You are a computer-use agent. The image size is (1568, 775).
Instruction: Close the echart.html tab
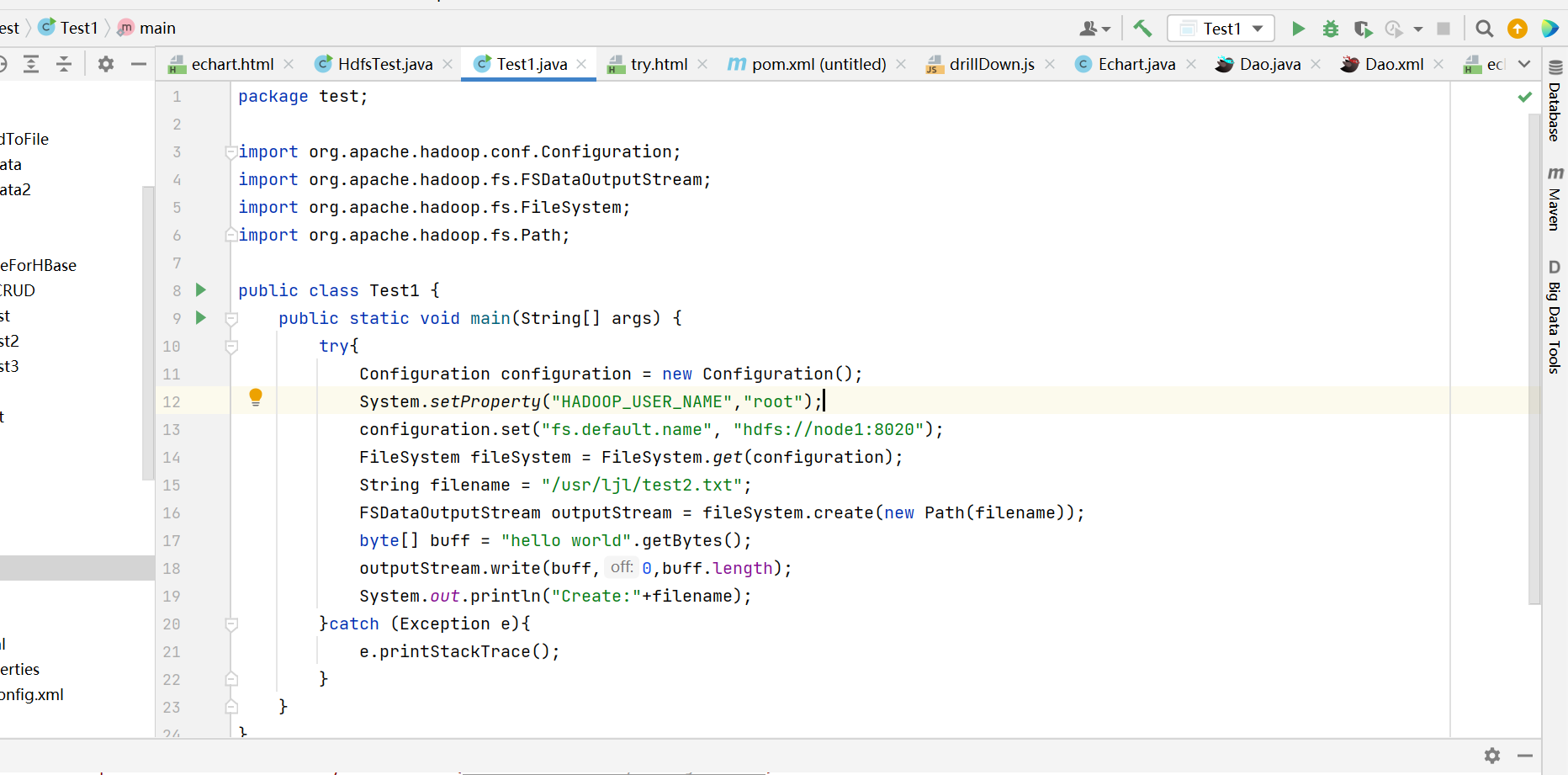coord(289,64)
